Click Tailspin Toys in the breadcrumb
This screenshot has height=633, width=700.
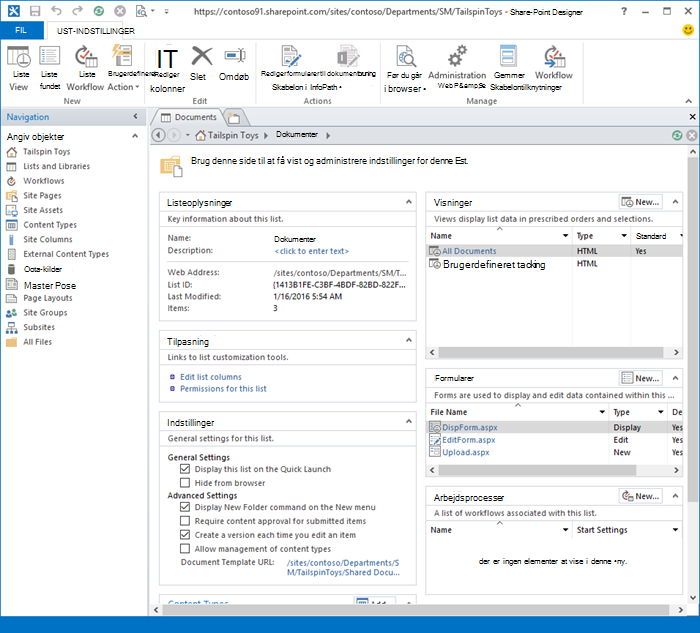click(233, 135)
